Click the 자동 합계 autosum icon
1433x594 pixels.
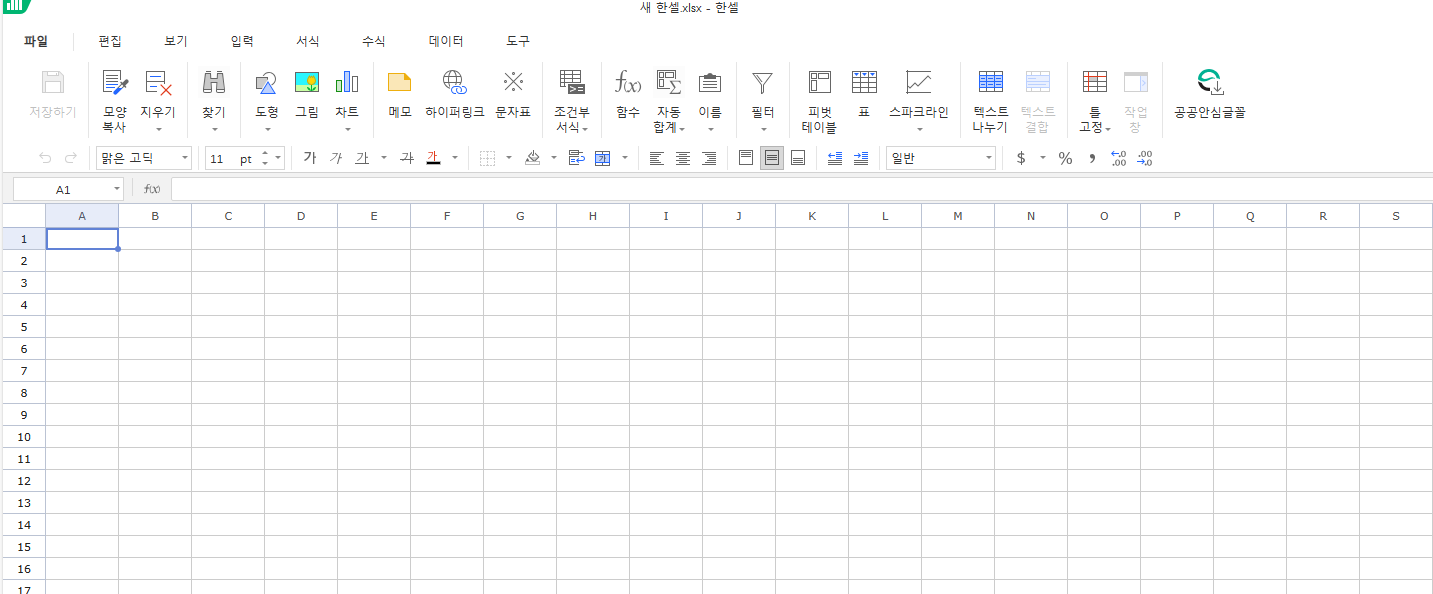(x=668, y=82)
